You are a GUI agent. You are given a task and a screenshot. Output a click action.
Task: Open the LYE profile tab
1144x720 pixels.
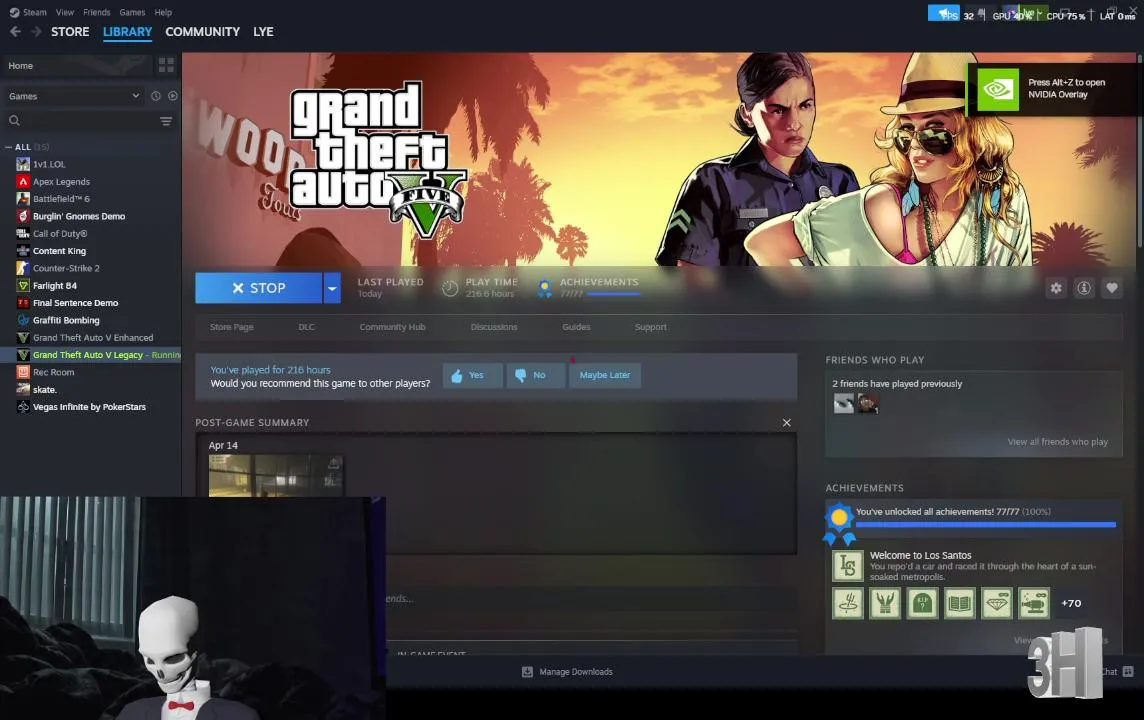point(263,32)
